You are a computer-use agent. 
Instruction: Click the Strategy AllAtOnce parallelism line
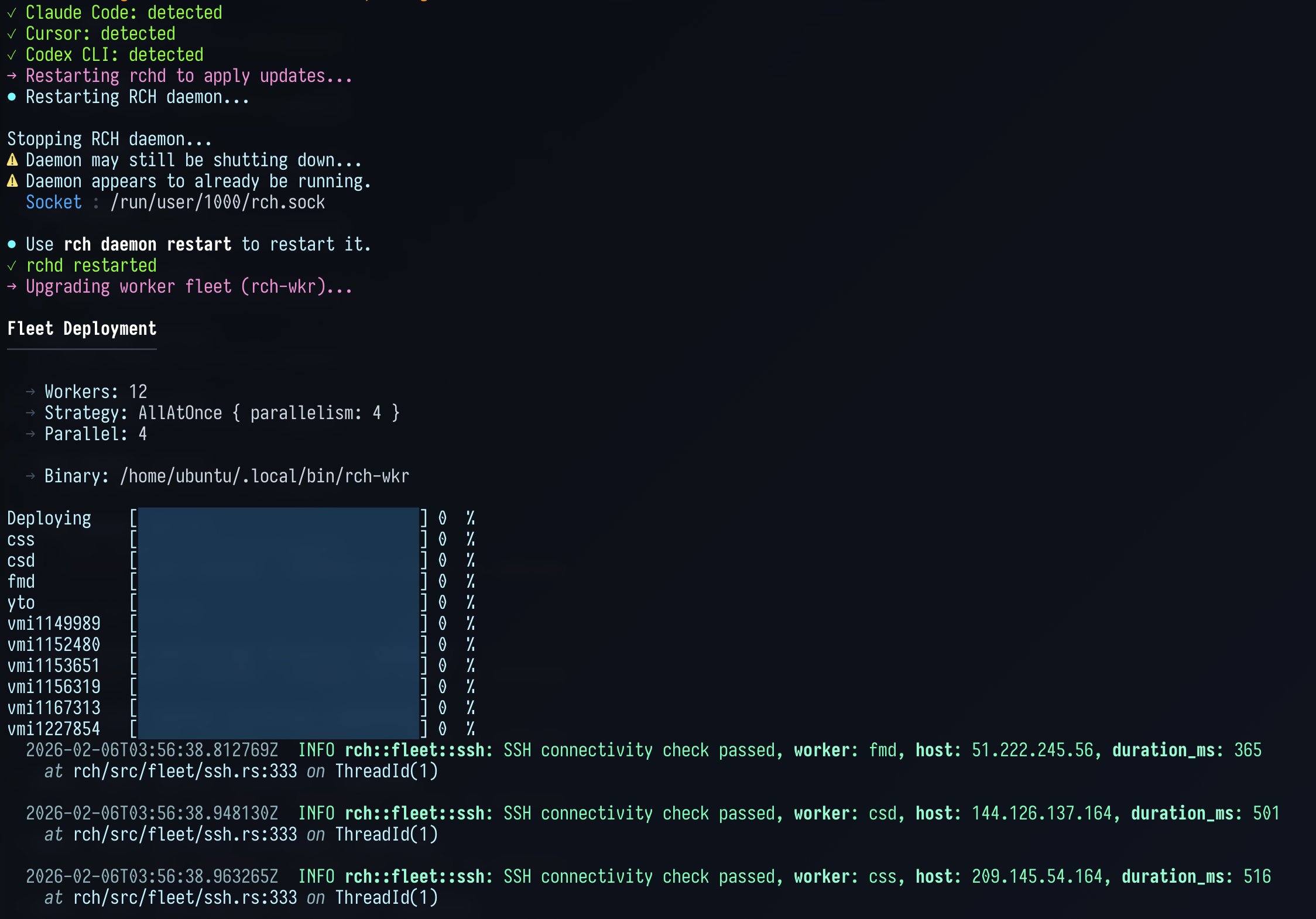tap(222, 413)
